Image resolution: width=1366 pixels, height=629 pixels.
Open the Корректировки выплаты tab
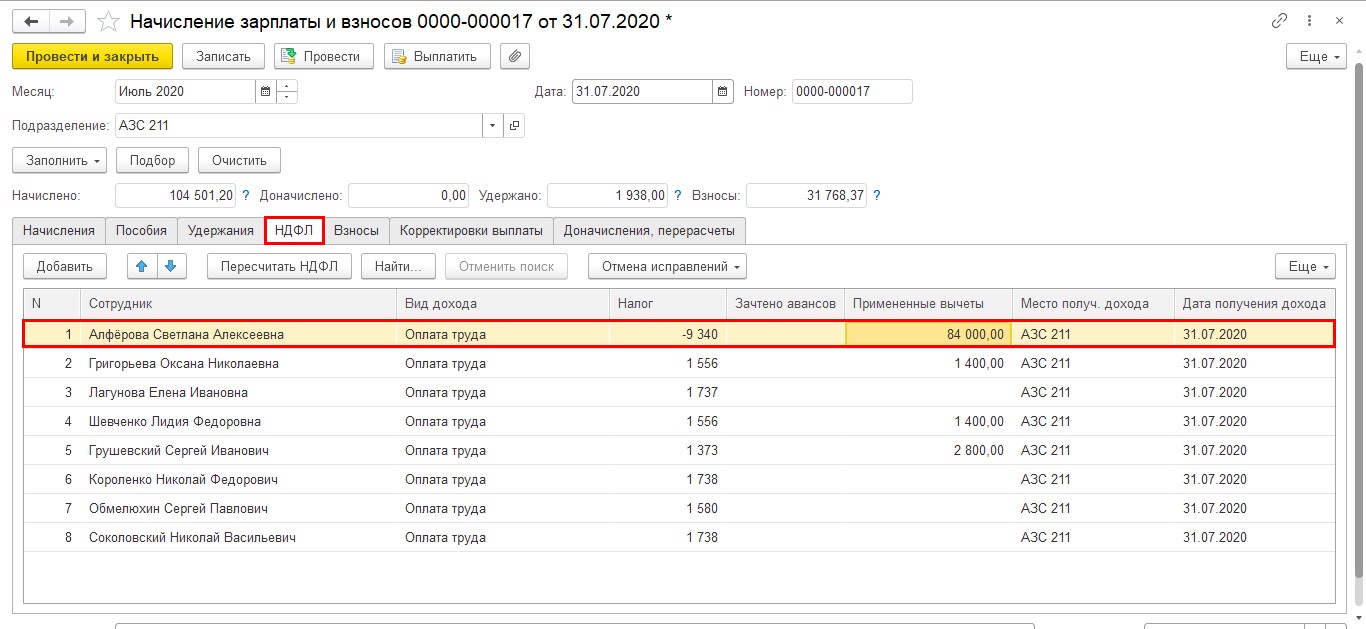[x=471, y=231]
